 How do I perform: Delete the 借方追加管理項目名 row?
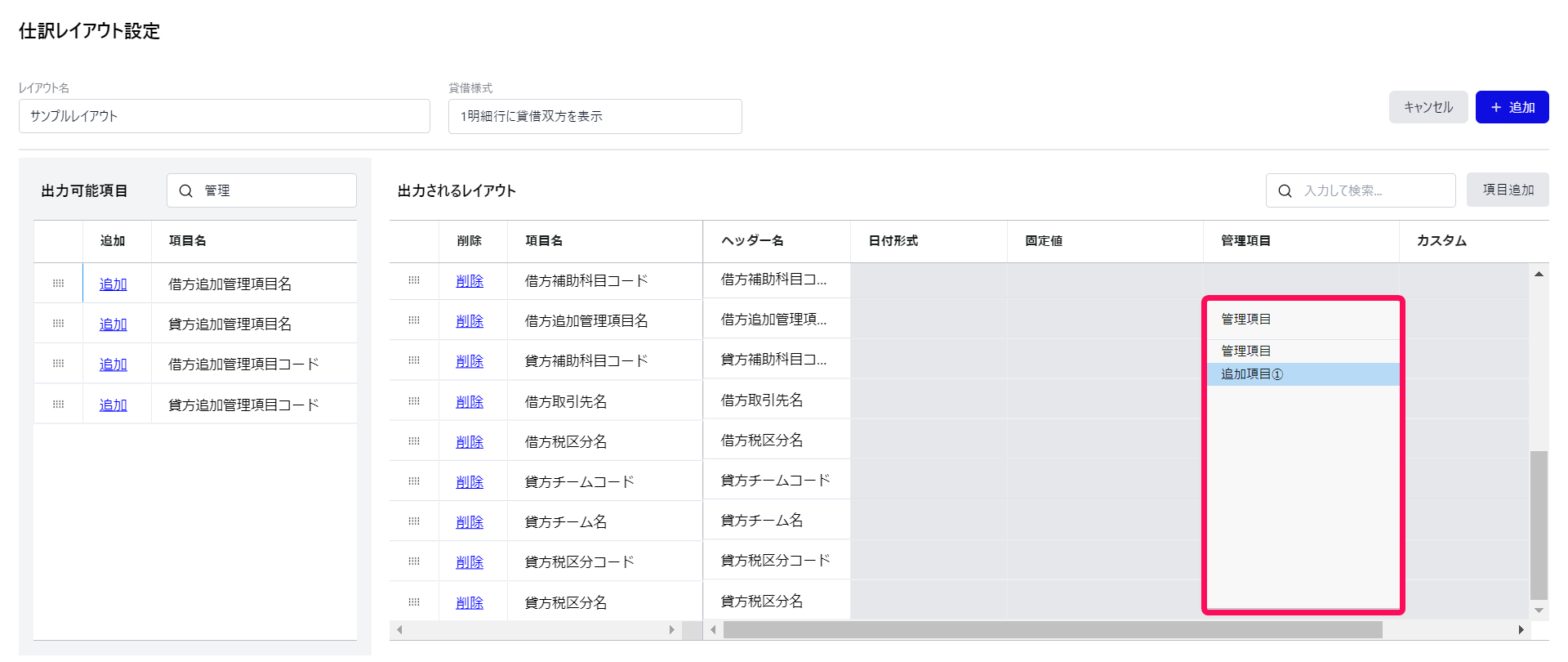pyautogui.click(x=470, y=321)
